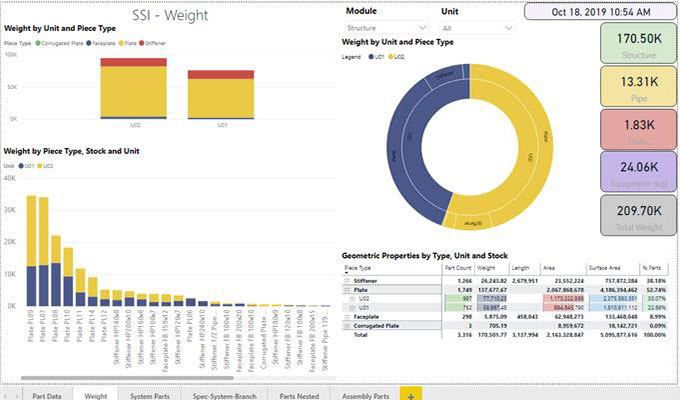Click the Plate PL09 bar in stock chart
The width and height of the screenshot is (680, 400).
[x=31, y=251]
